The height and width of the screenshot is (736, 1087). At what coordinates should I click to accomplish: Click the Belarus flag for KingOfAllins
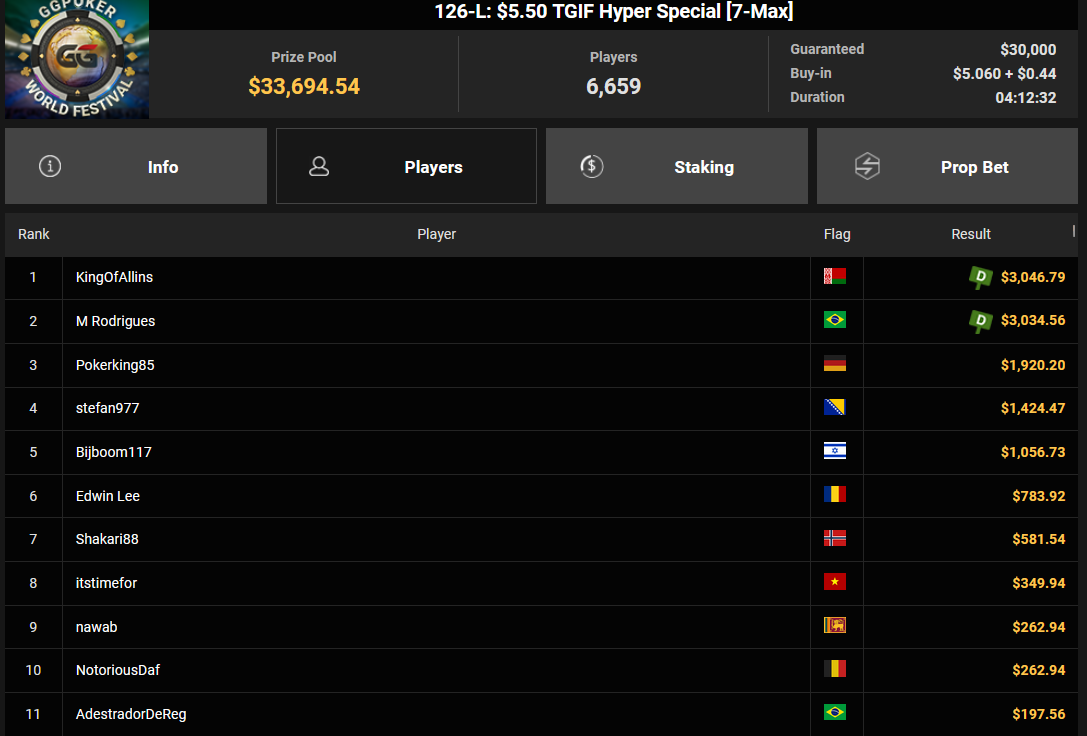(x=835, y=277)
